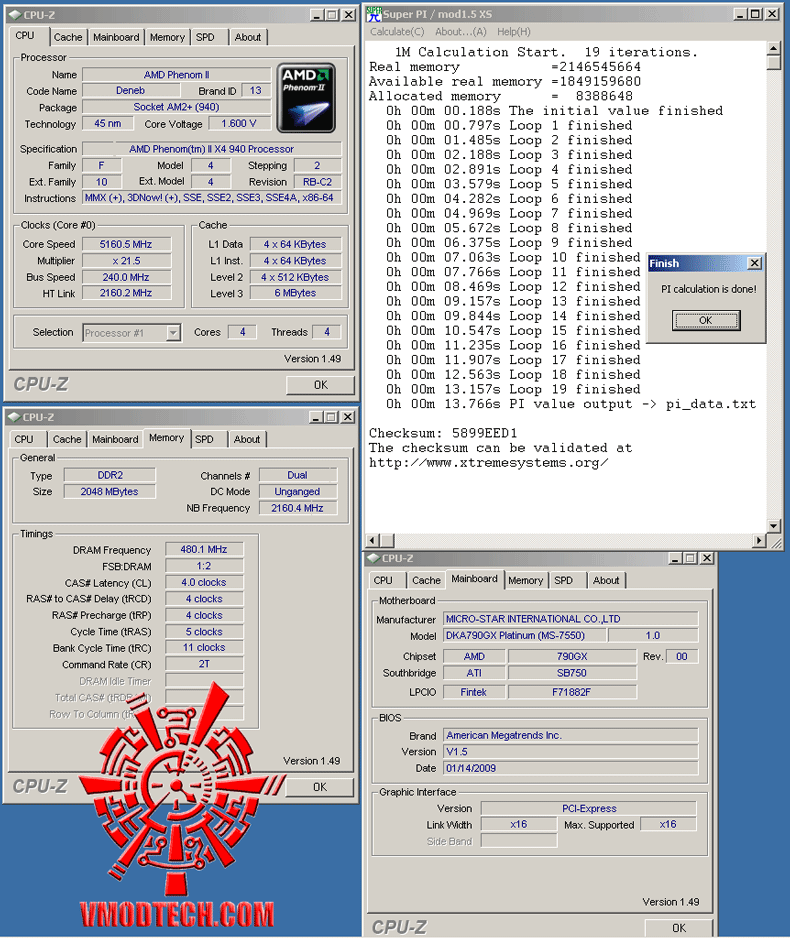Click the xtremesystems.org URL text
This screenshot has width=790, height=938.
(489, 462)
